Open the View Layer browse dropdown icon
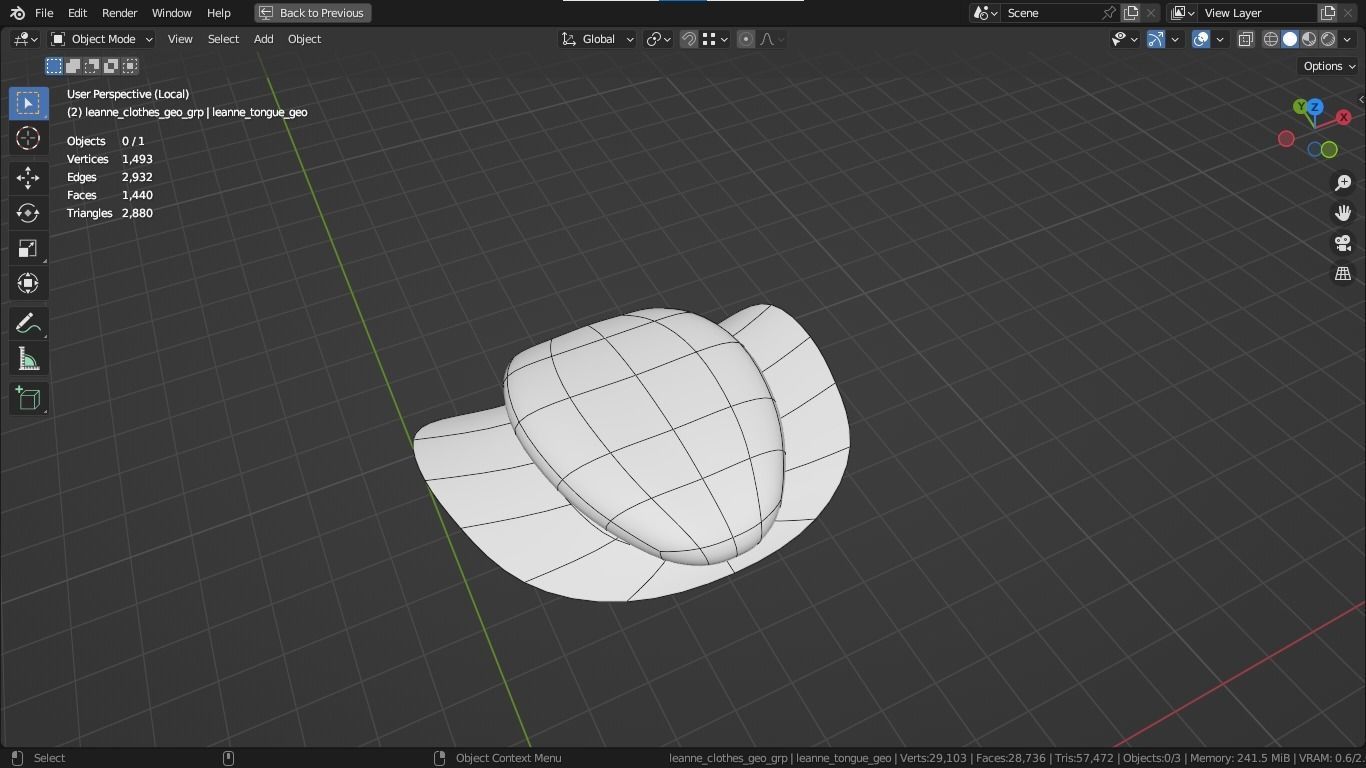Viewport: 1366px width, 768px height. pyautogui.click(x=1182, y=13)
